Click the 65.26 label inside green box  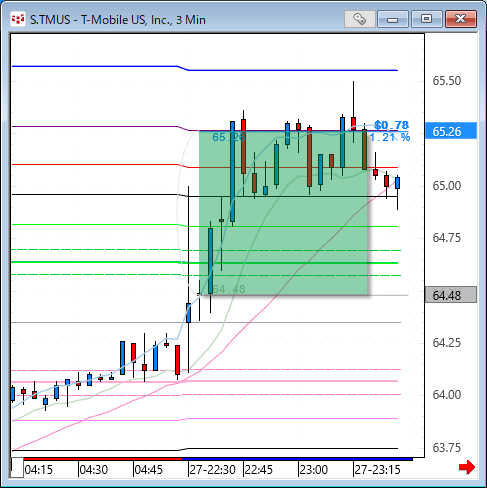click(x=229, y=137)
